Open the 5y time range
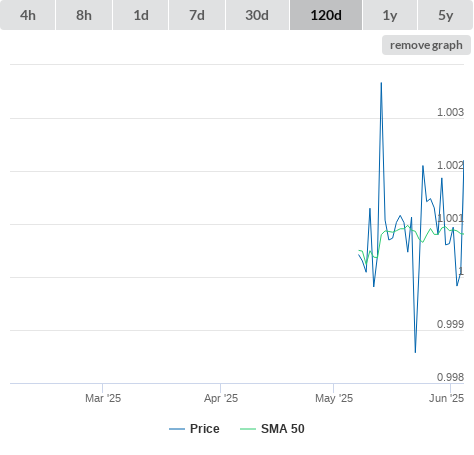The height and width of the screenshot is (455, 474). pos(445,15)
